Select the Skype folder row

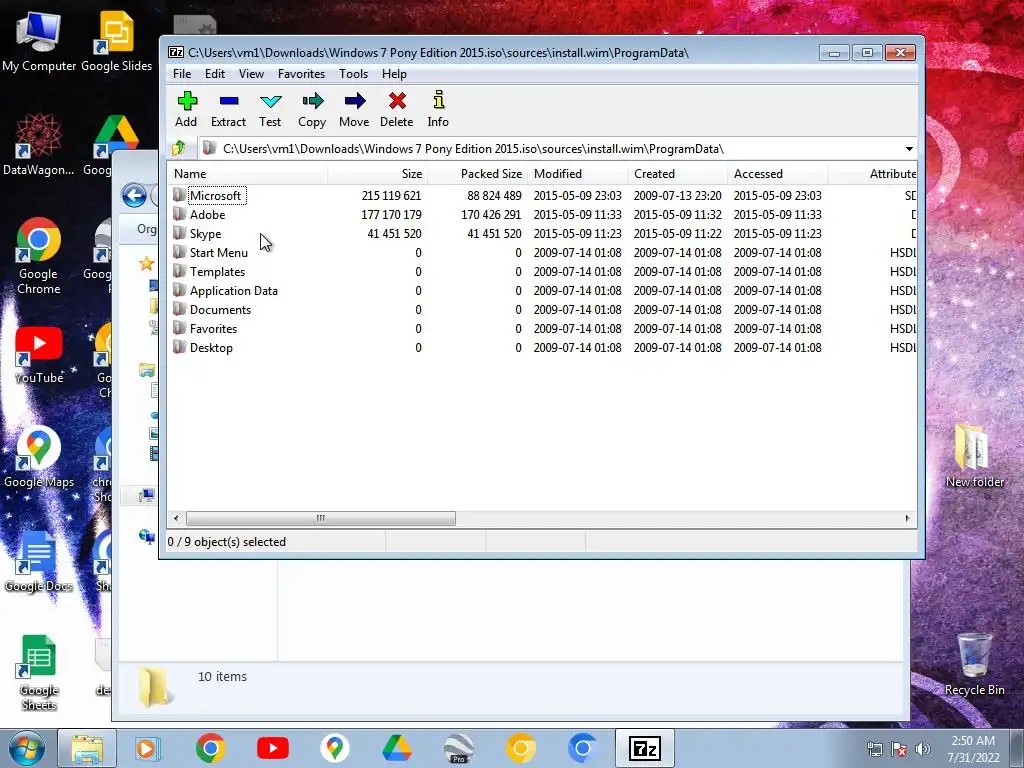(542, 233)
